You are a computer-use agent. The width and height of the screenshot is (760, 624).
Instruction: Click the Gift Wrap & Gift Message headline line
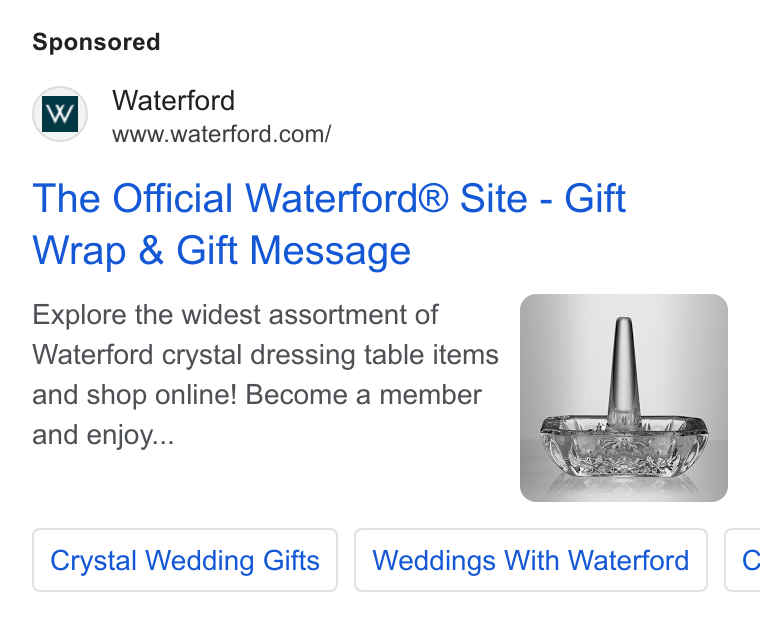(222, 251)
